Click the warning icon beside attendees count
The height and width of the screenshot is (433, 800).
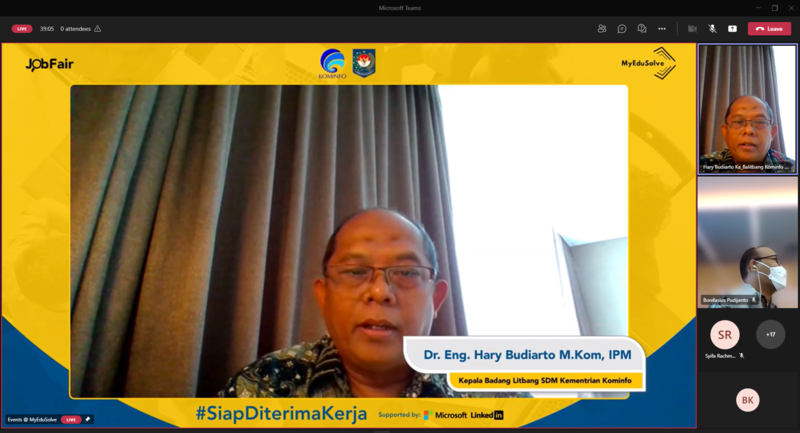97,29
